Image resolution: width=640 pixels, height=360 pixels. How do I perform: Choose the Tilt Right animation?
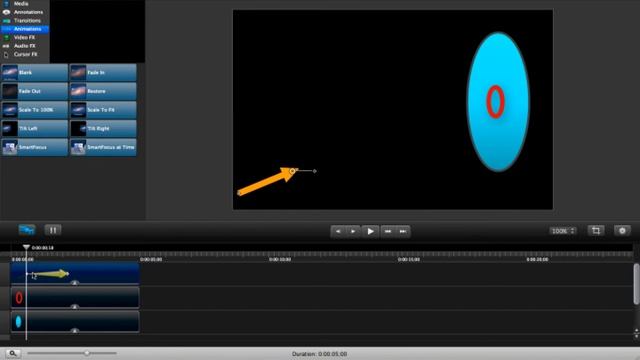[103, 129]
